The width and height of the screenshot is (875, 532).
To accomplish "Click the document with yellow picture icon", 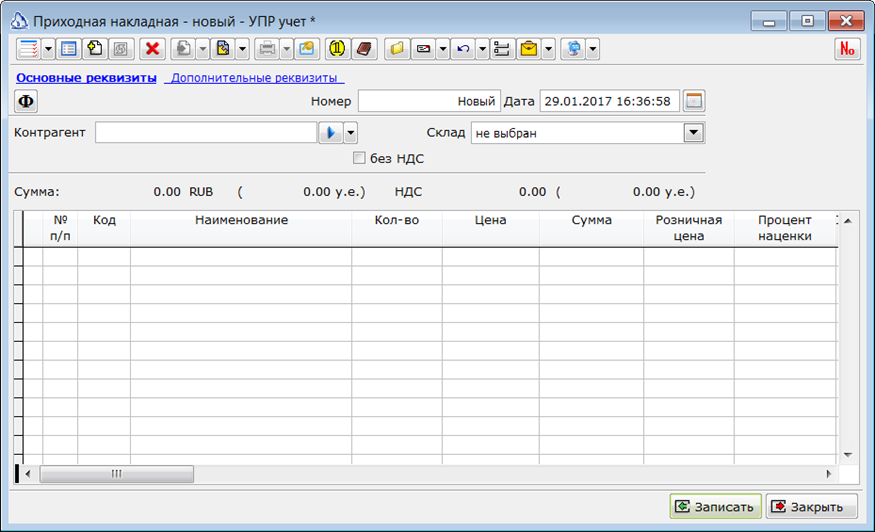I will 223,49.
